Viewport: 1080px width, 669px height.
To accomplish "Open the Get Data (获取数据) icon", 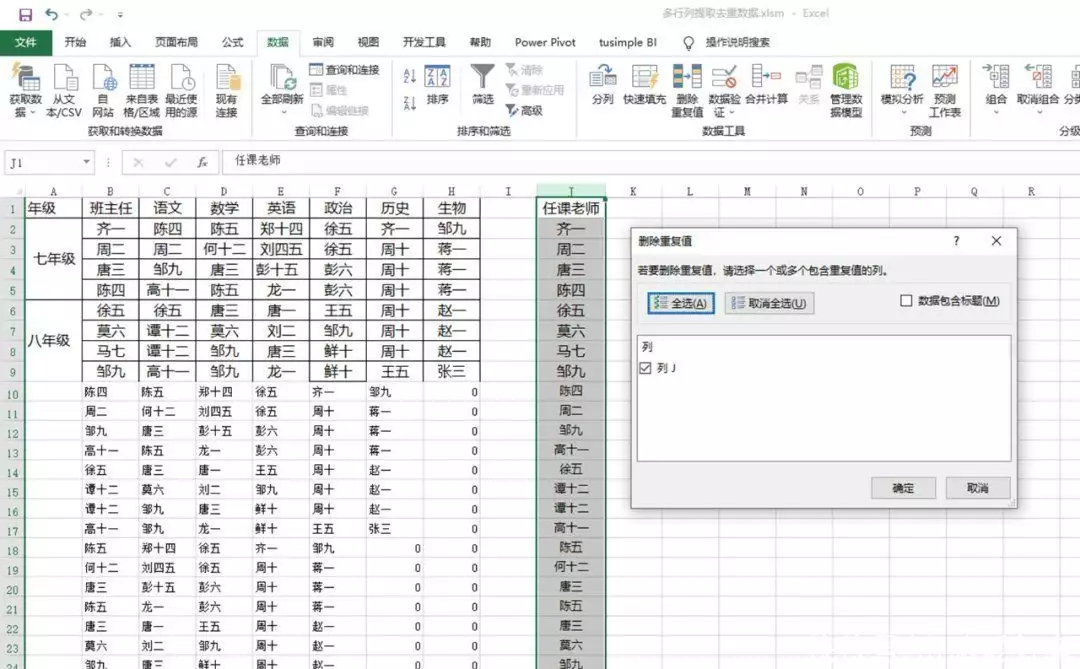I will (25, 78).
